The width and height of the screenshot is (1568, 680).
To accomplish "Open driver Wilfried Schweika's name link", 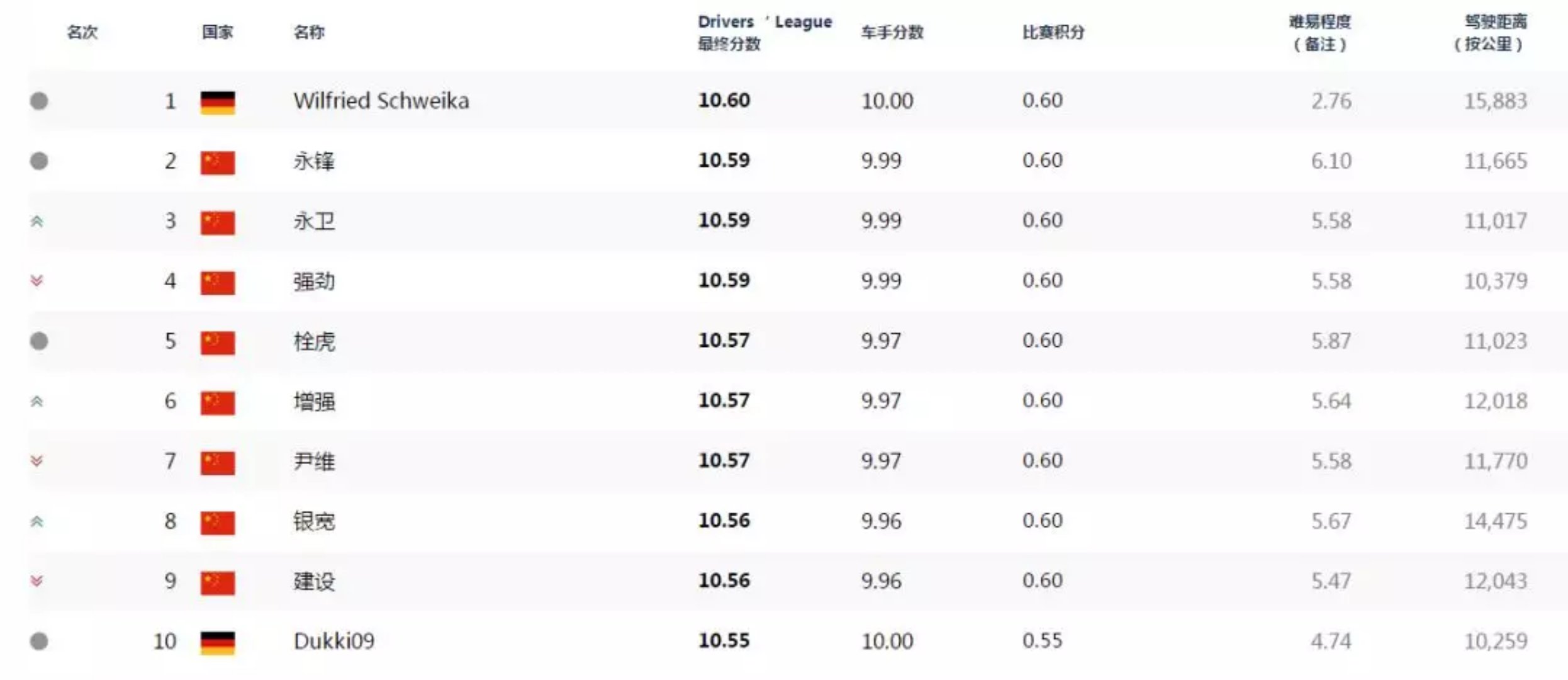I will point(381,101).
